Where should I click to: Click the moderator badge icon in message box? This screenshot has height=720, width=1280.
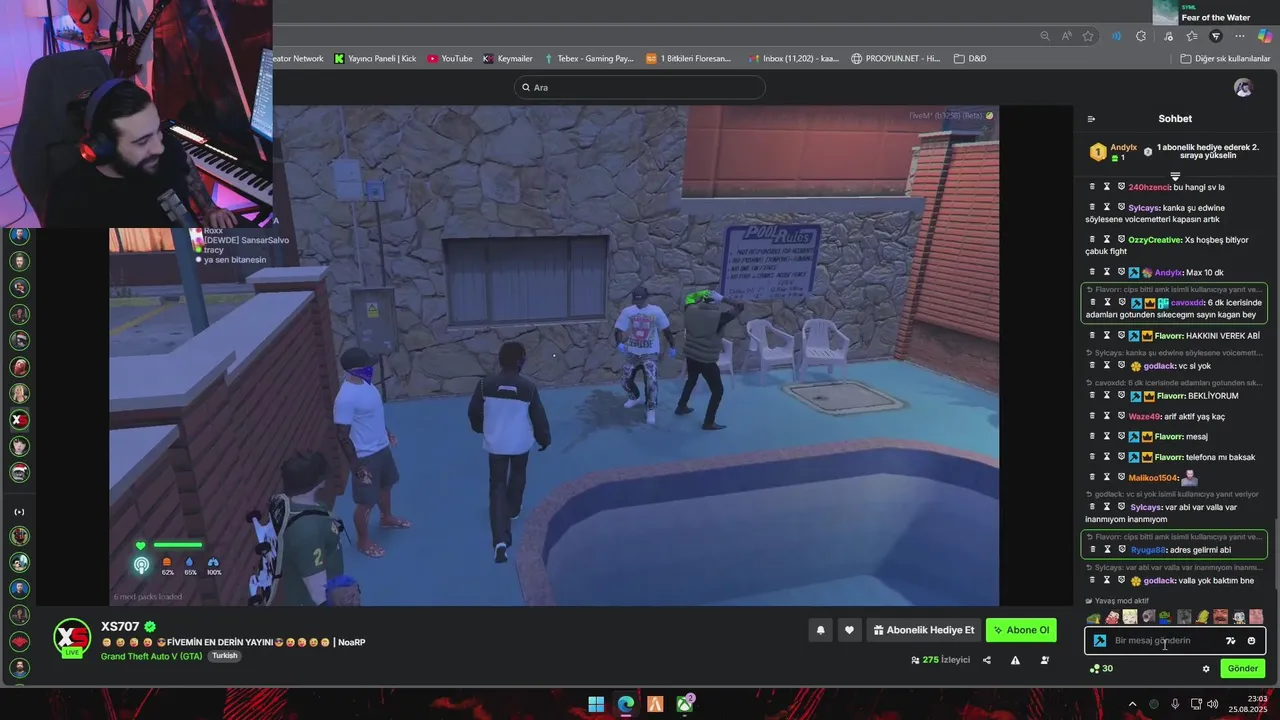click(x=1100, y=641)
